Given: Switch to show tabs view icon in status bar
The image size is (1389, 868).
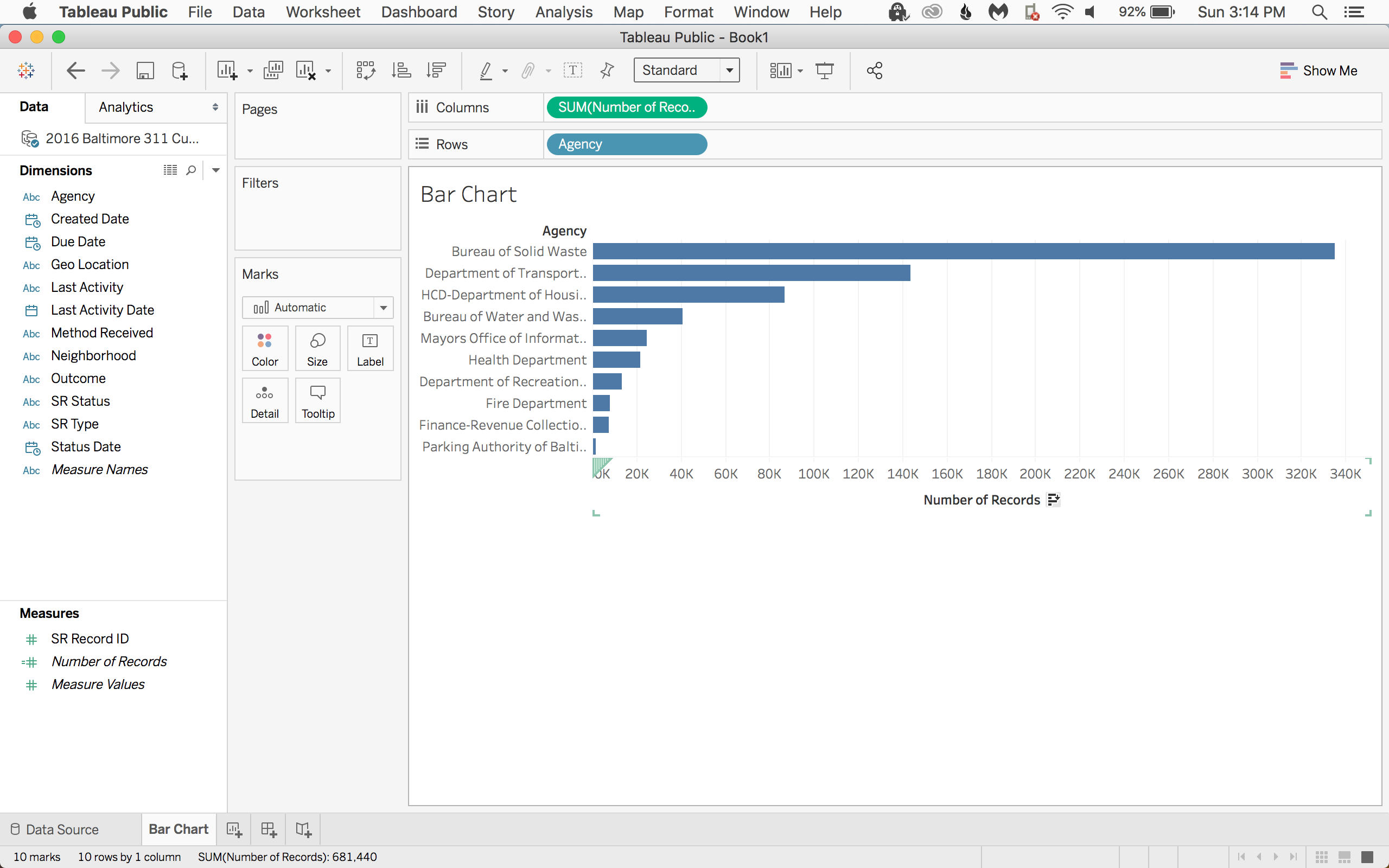Looking at the screenshot, I should (x=1367, y=857).
